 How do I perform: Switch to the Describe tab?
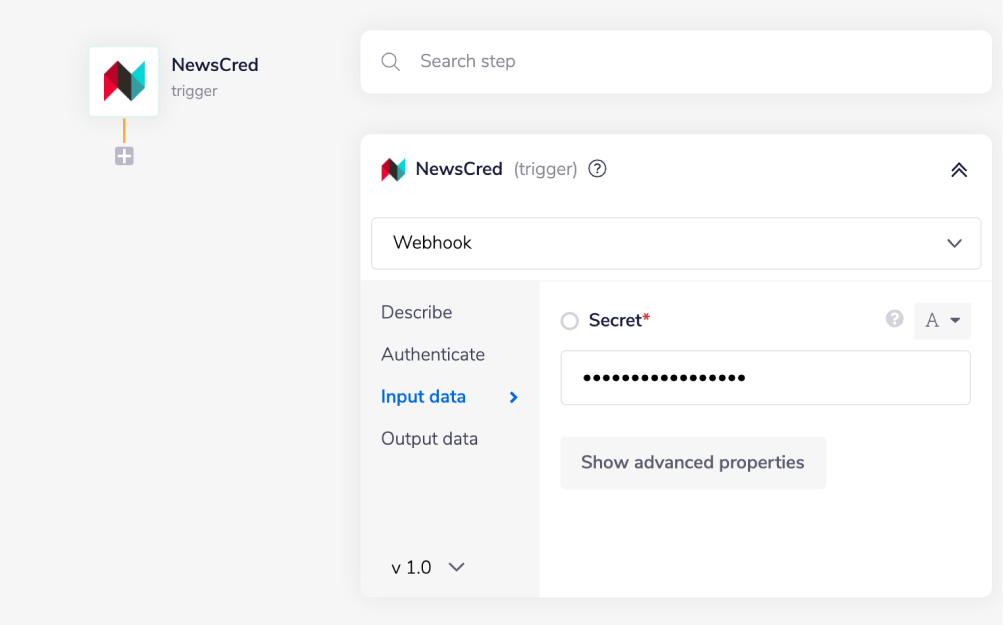[x=416, y=312]
